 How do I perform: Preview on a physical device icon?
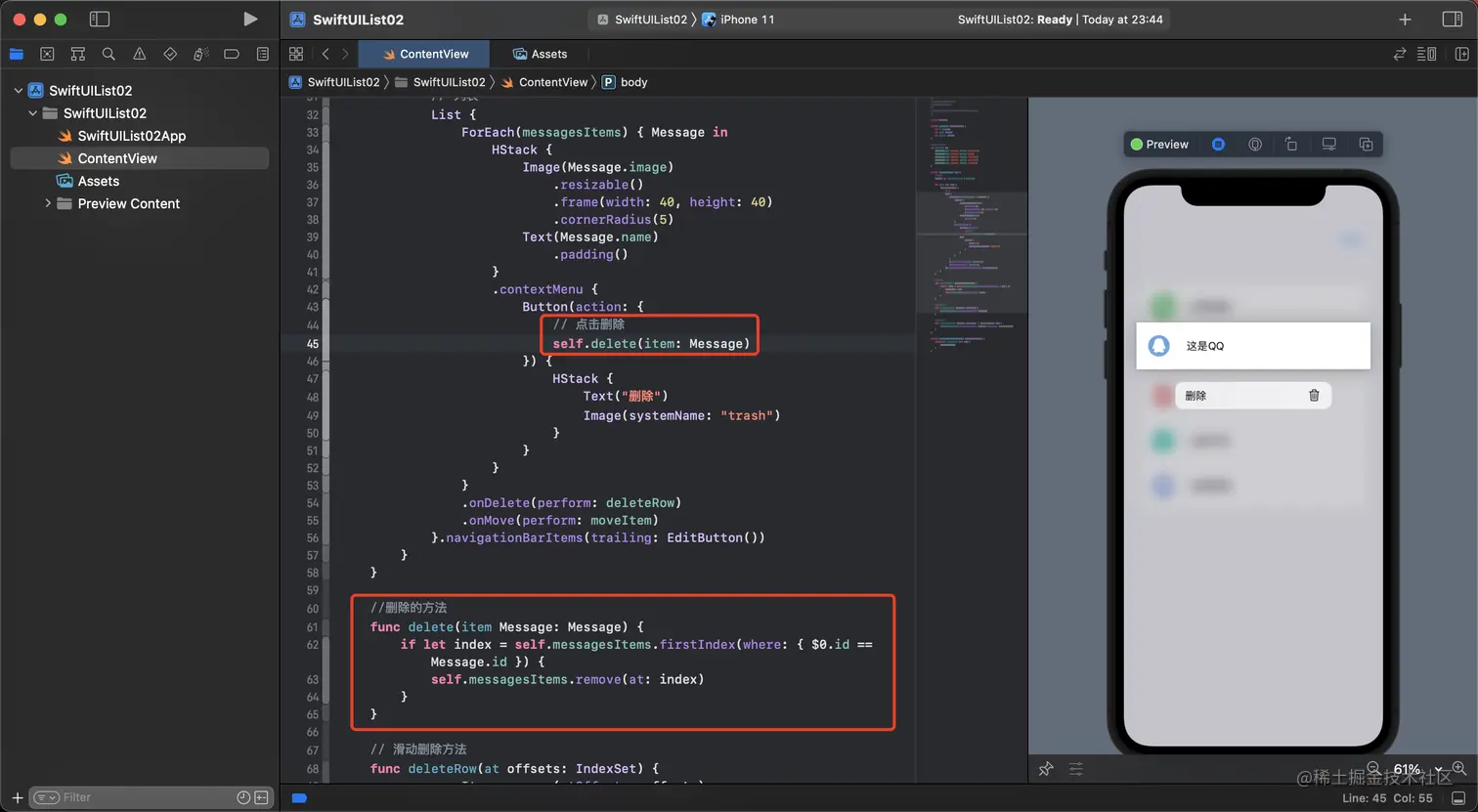pos(1255,144)
